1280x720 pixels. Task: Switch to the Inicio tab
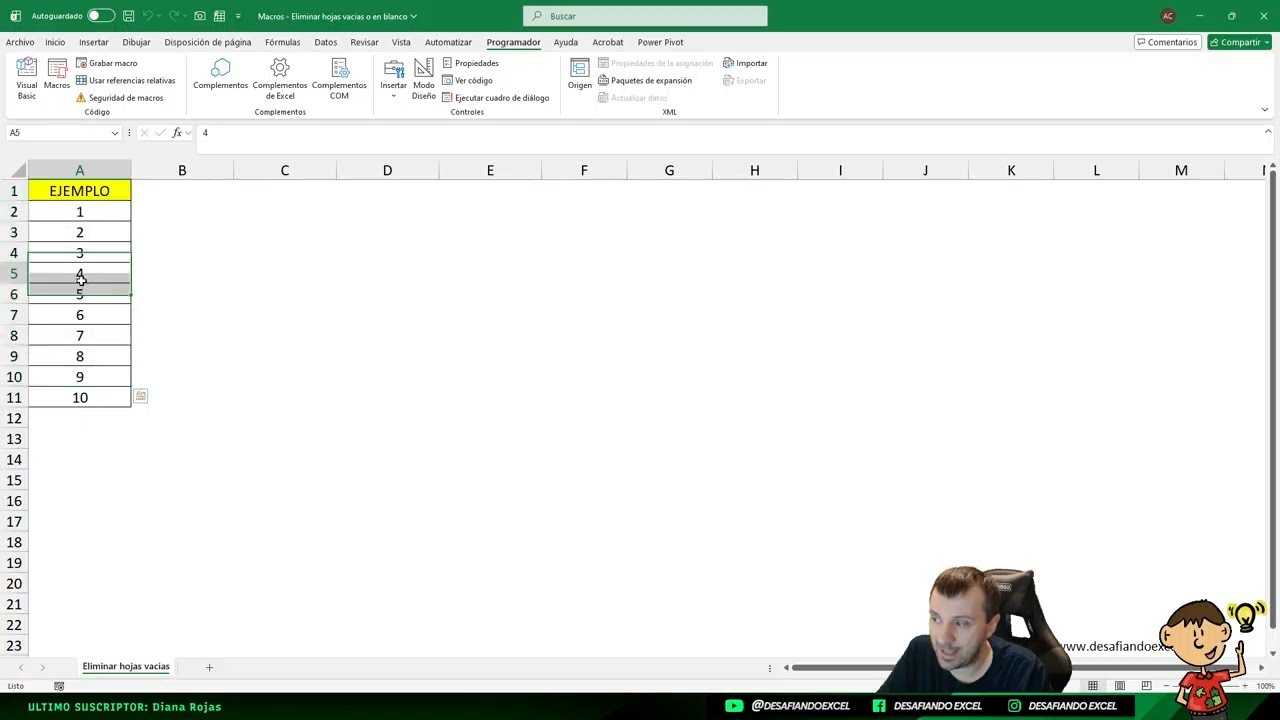pos(55,42)
